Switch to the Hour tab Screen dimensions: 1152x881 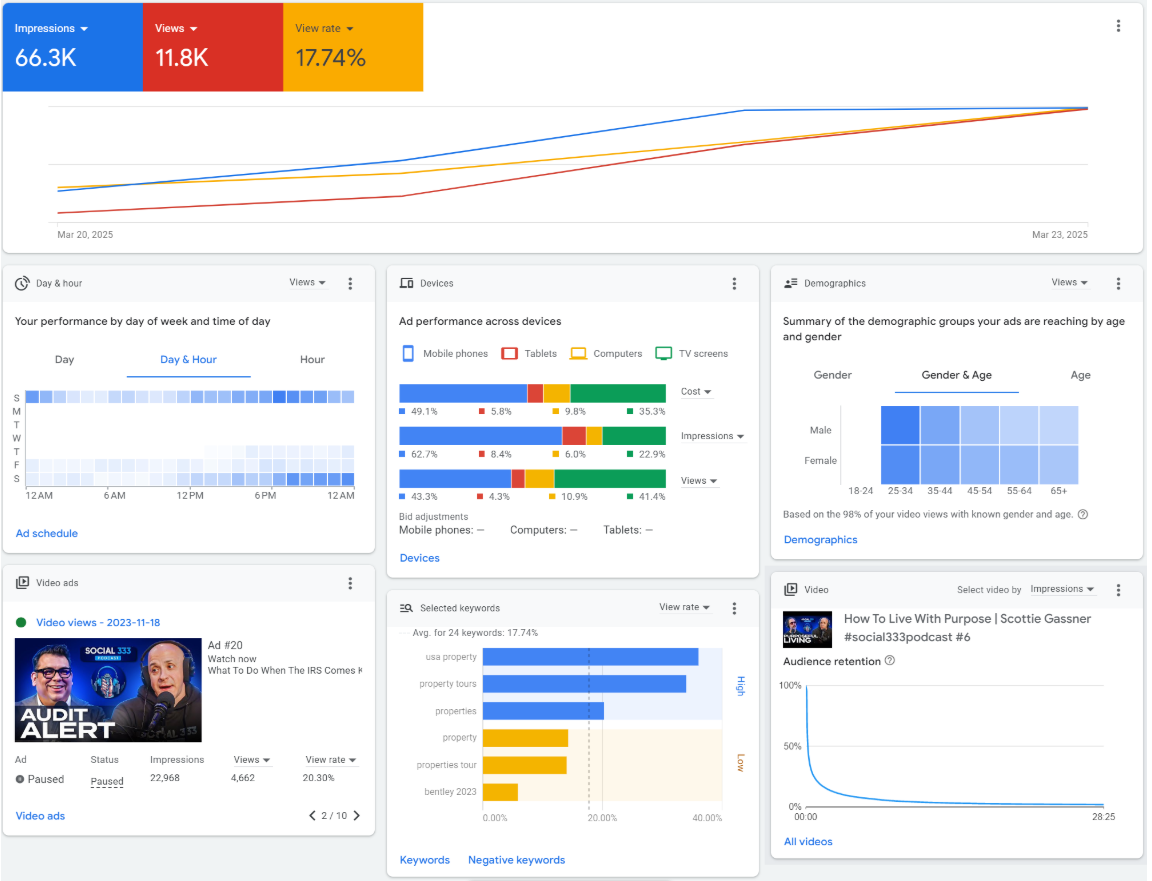(312, 360)
